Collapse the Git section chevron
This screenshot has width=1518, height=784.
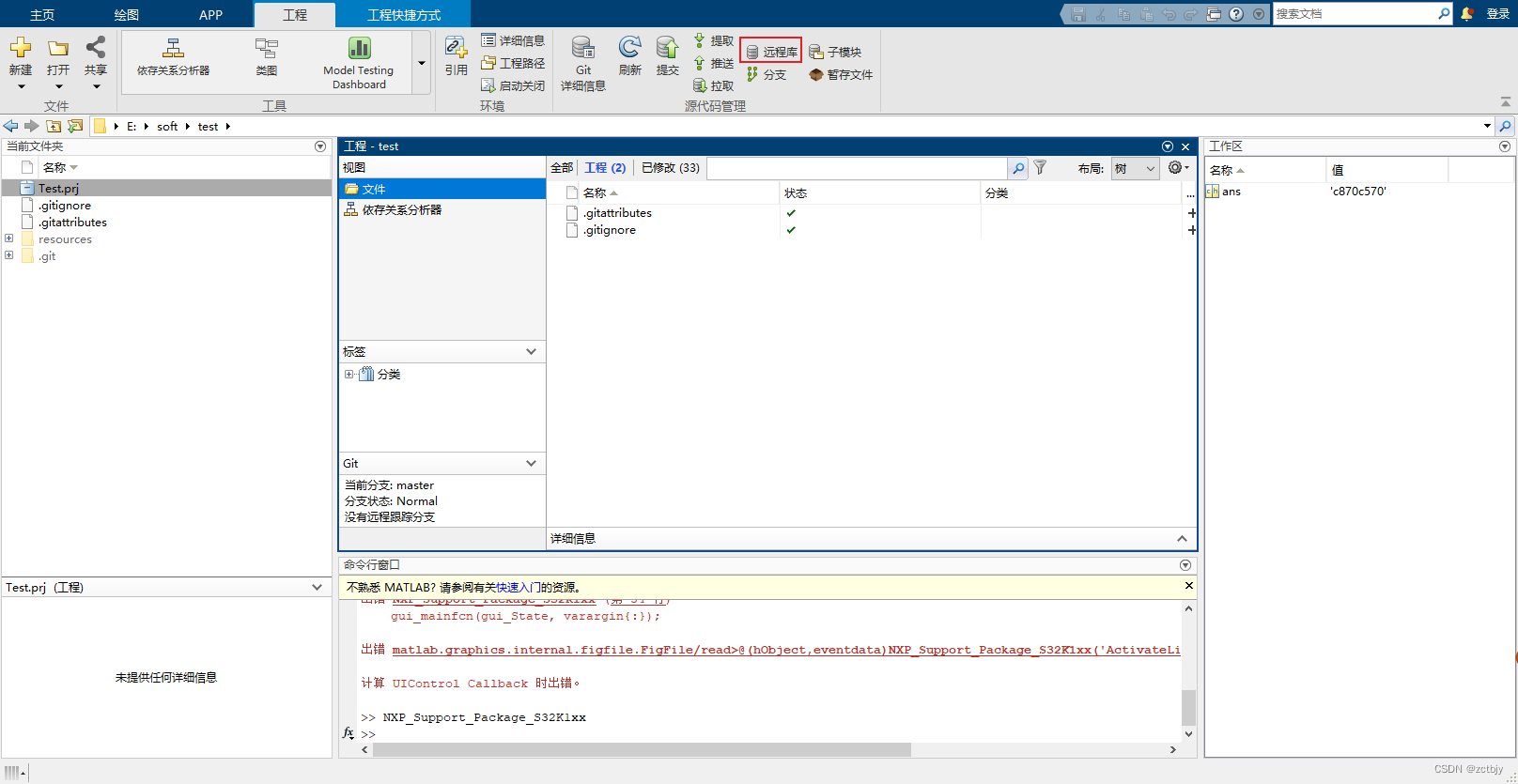531,463
